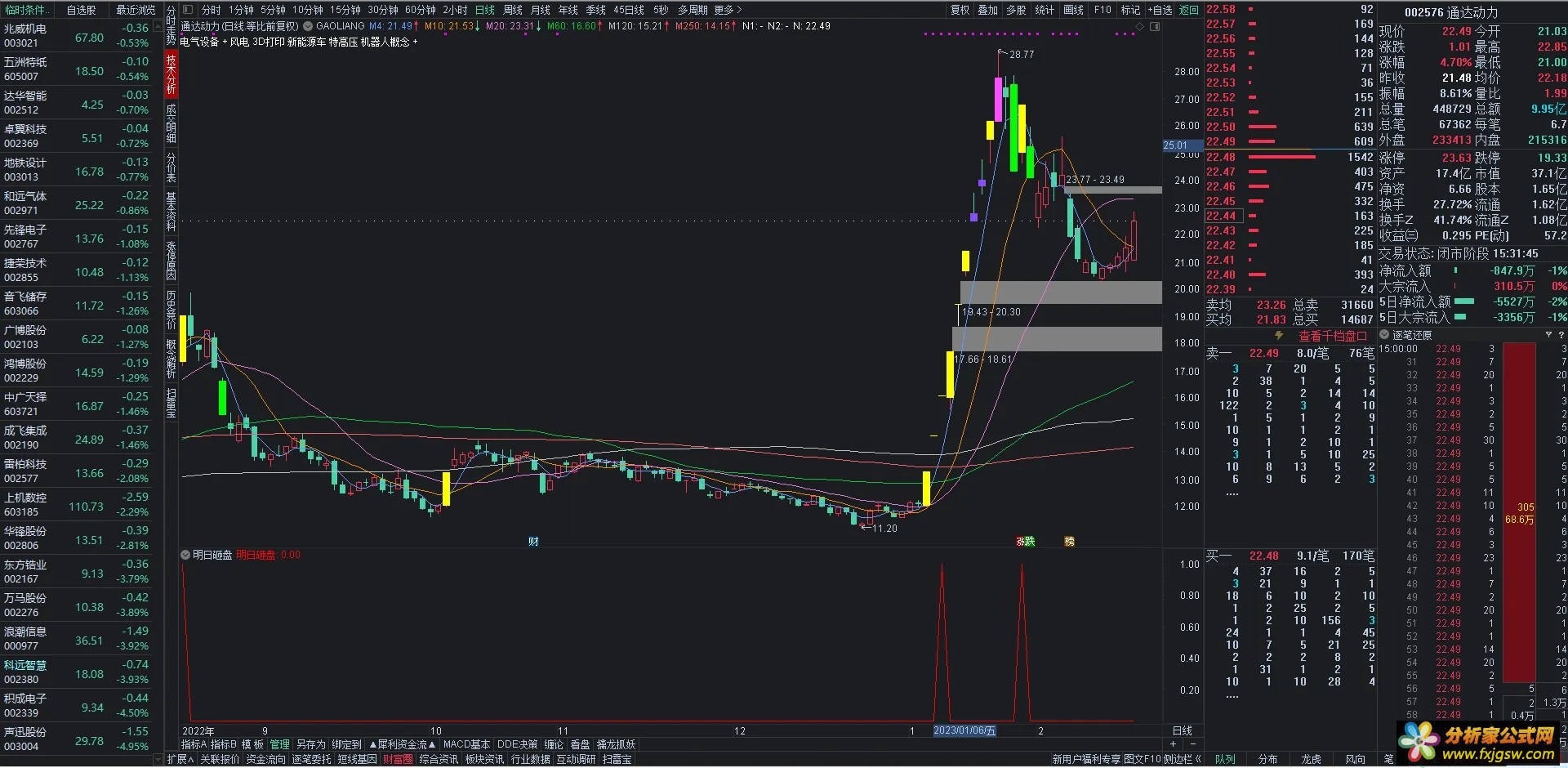Open 扫雷宝 bottom tab
1568x768 pixels.
click(x=617, y=759)
